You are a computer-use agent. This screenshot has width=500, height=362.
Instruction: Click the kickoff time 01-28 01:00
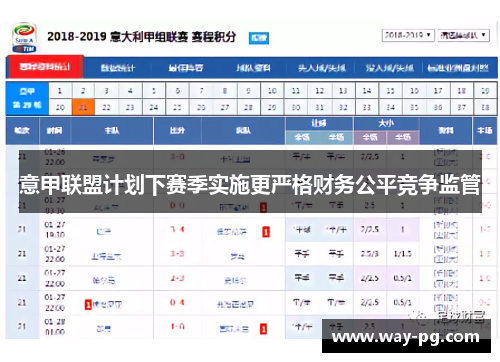click(x=55, y=327)
